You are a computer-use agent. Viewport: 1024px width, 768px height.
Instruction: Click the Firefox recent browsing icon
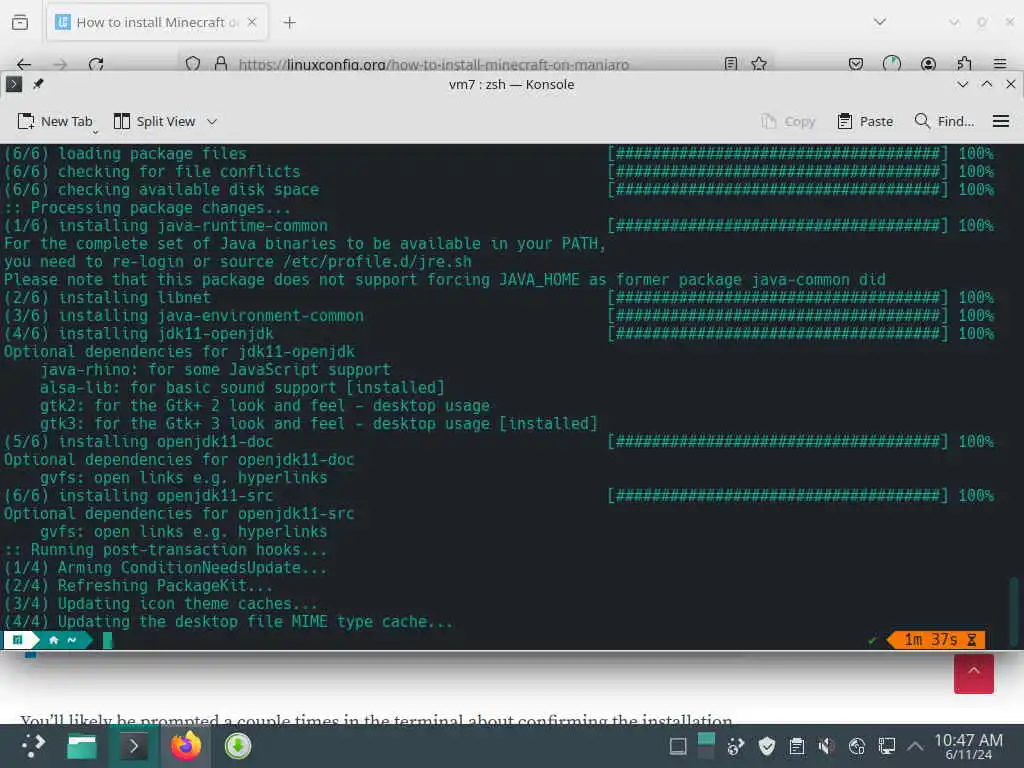point(20,22)
